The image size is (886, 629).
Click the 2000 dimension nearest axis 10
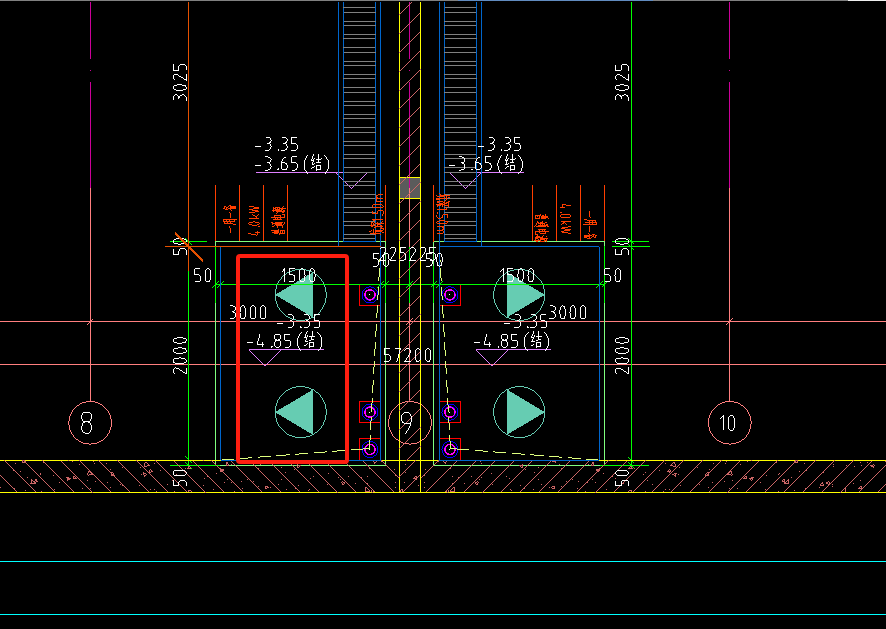pyautogui.click(x=622, y=355)
